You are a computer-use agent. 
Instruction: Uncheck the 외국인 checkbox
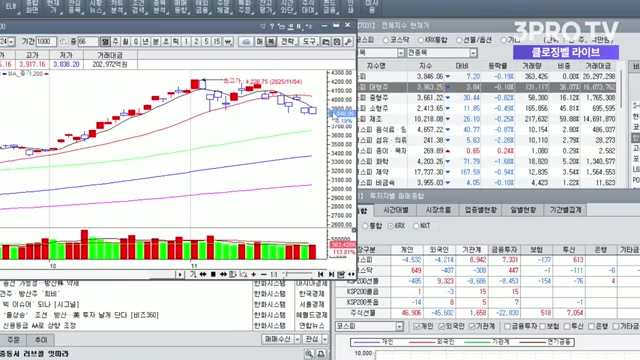tap(441, 326)
